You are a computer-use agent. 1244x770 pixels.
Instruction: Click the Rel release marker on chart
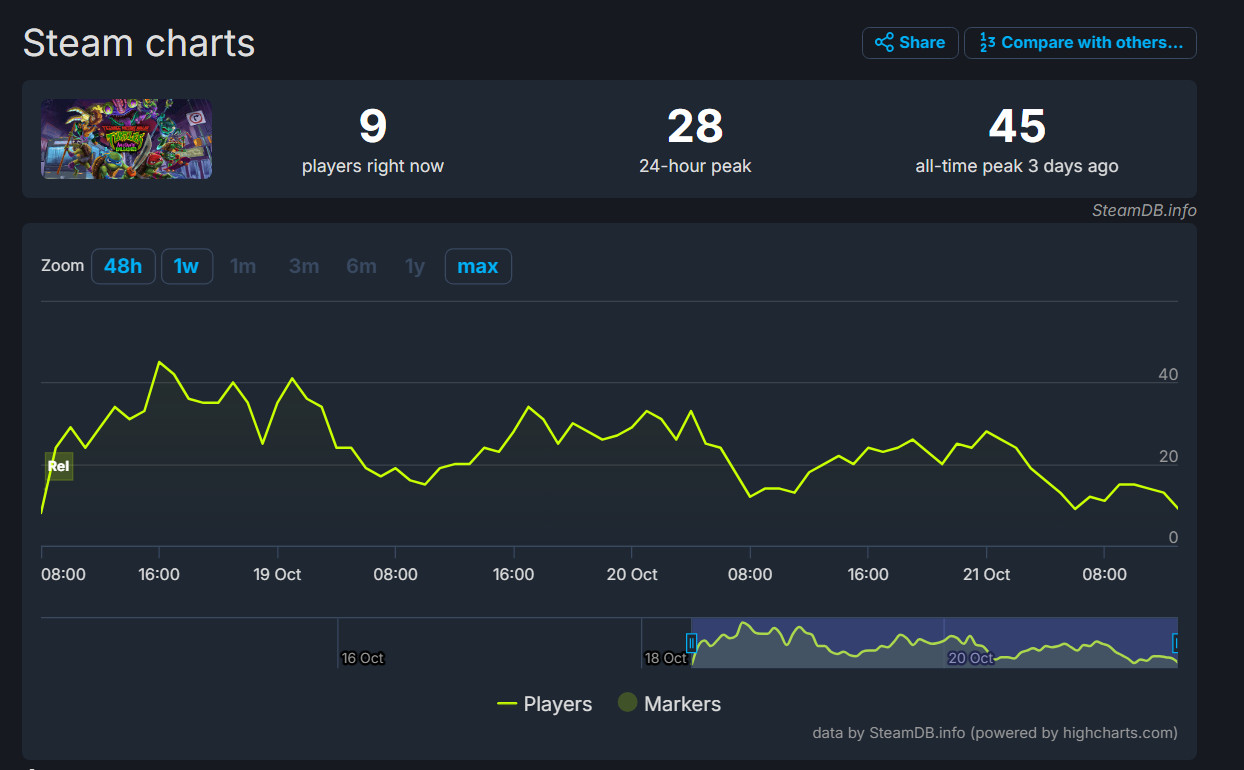[59, 466]
